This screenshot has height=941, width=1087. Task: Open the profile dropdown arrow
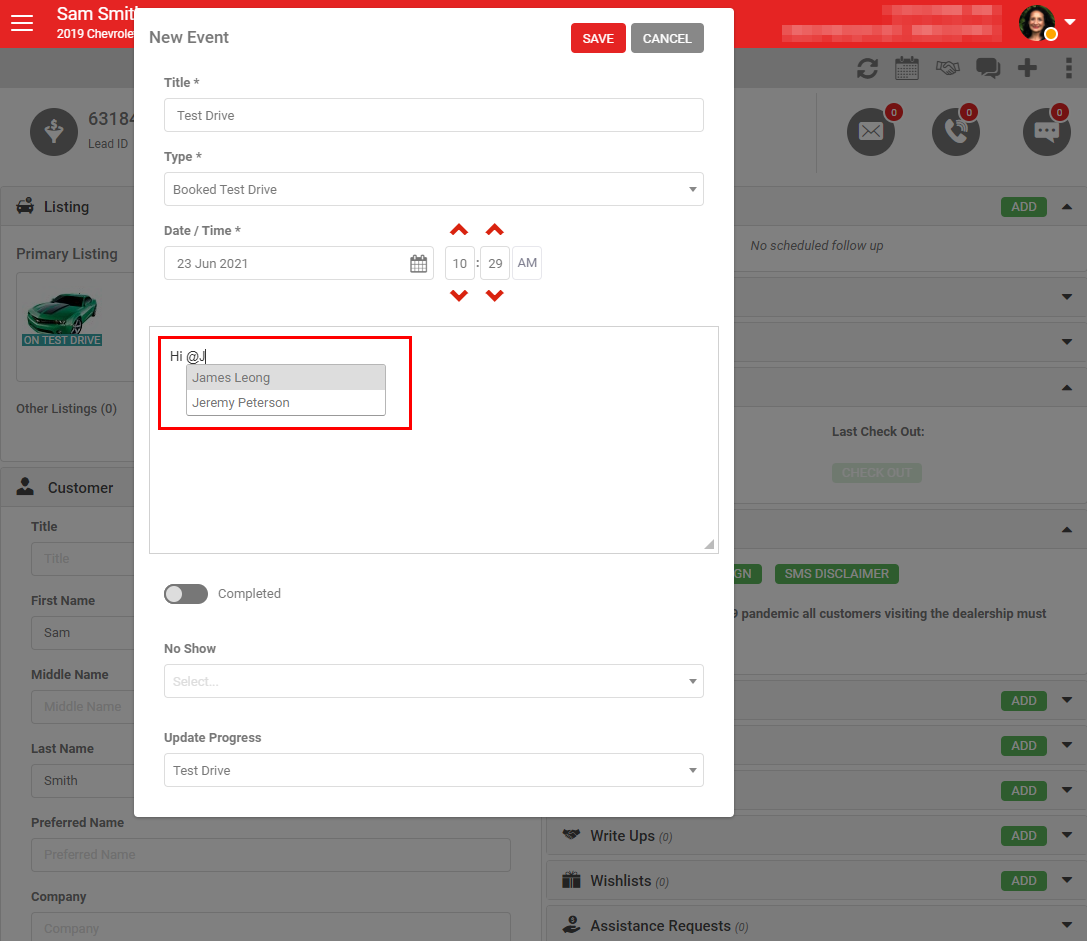[x=1070, y=22]
